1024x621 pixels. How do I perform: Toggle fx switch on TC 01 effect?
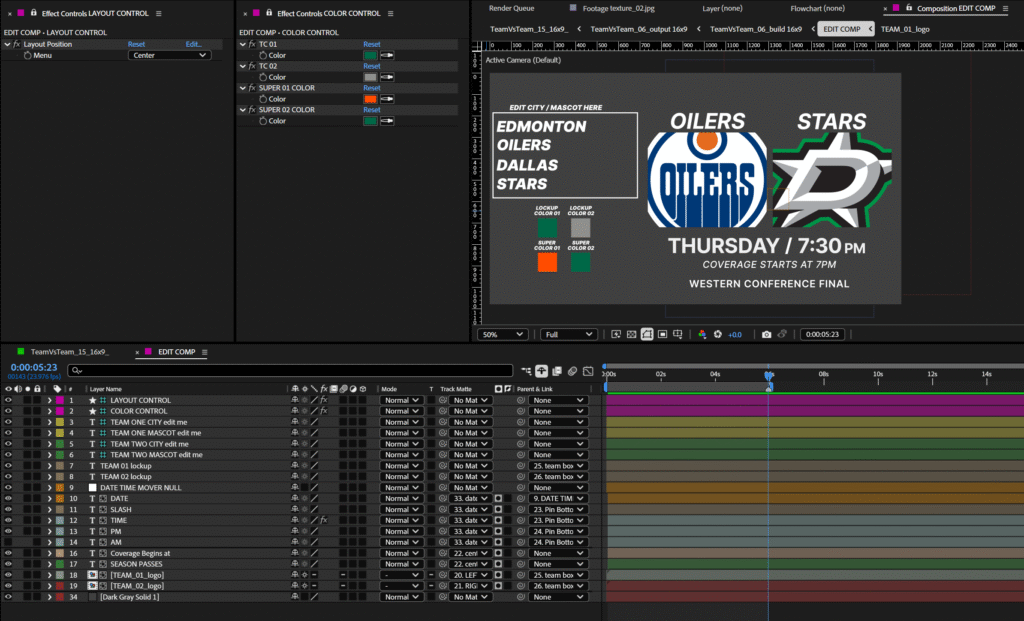tap(252, 44)
